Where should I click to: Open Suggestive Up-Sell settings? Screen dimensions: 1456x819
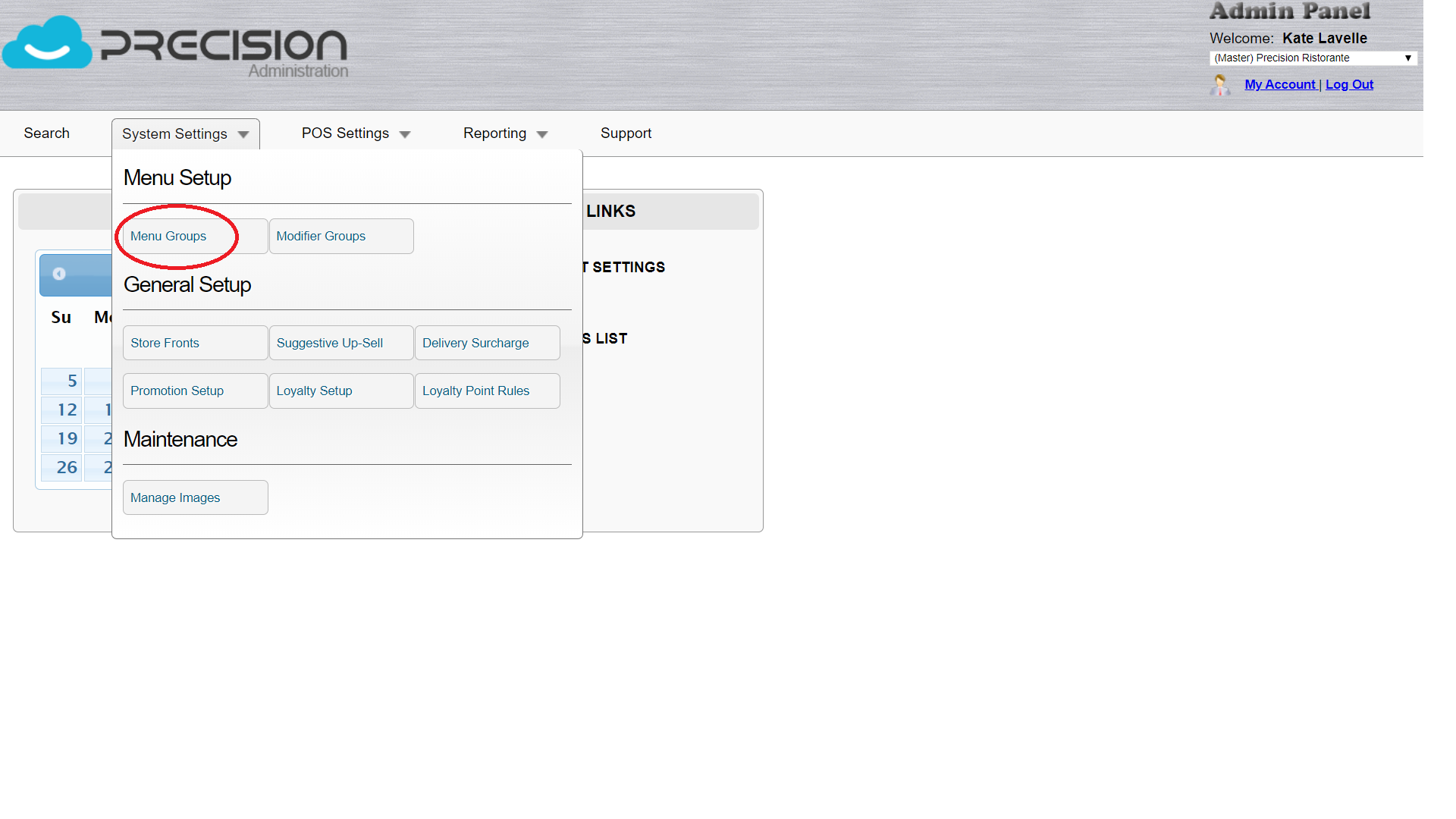330,344
